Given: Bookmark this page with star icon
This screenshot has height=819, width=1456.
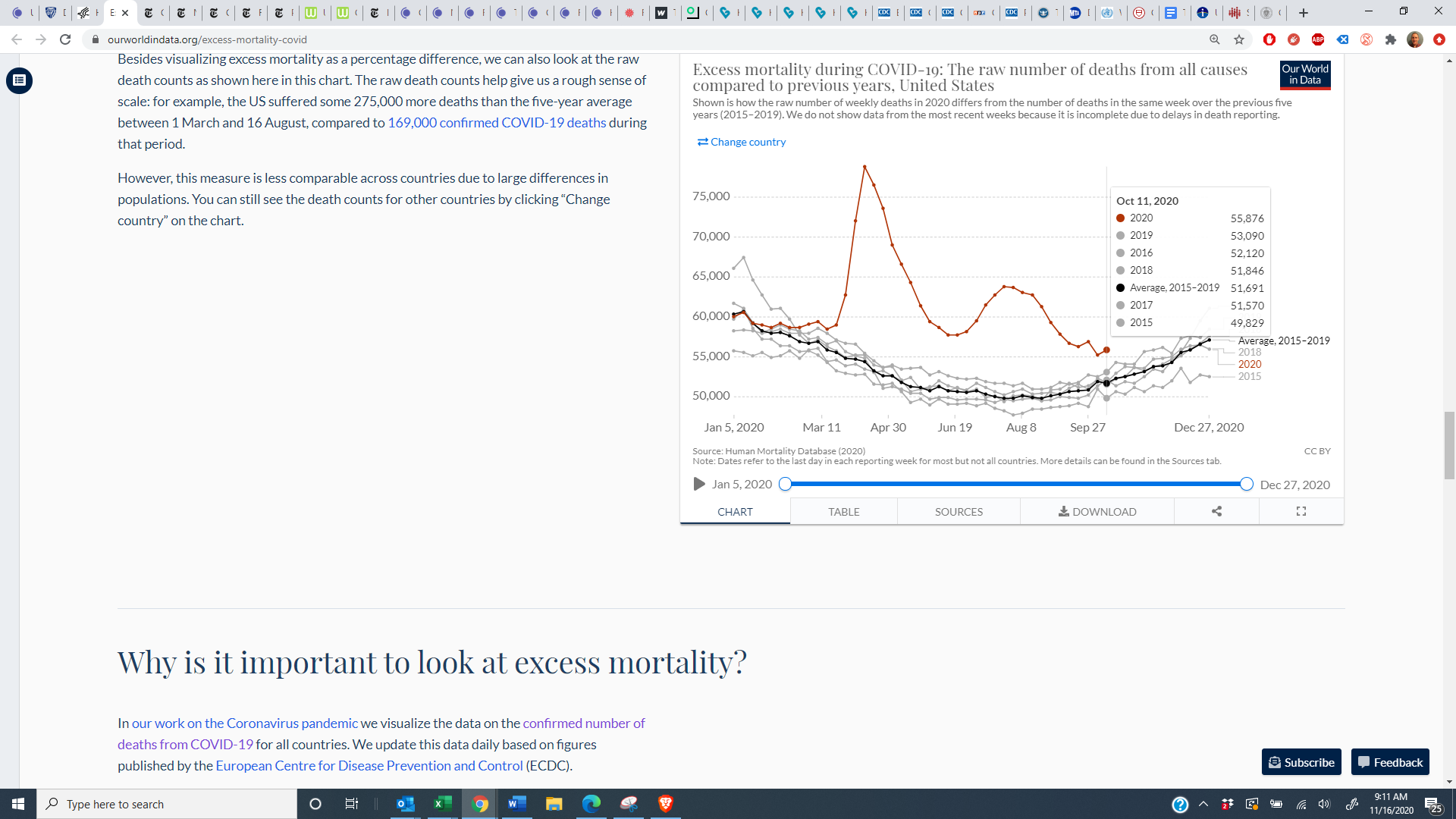Looking at the screenshot, I should click(x=1239, y=39).
